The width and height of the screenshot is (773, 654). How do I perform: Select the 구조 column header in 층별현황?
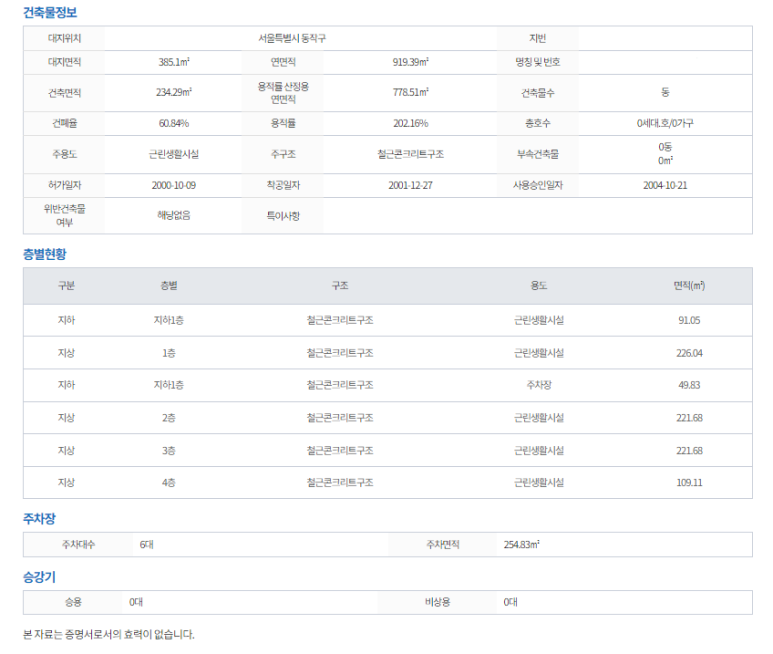(x=340, y=286)
